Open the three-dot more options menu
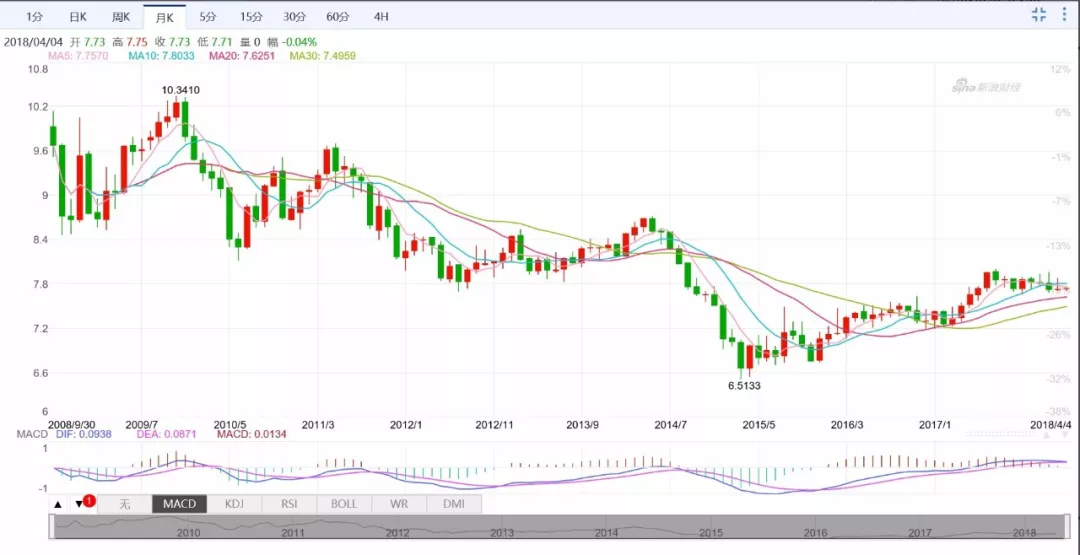The height and width of the screenshot is (555, 1080). 1067,14
